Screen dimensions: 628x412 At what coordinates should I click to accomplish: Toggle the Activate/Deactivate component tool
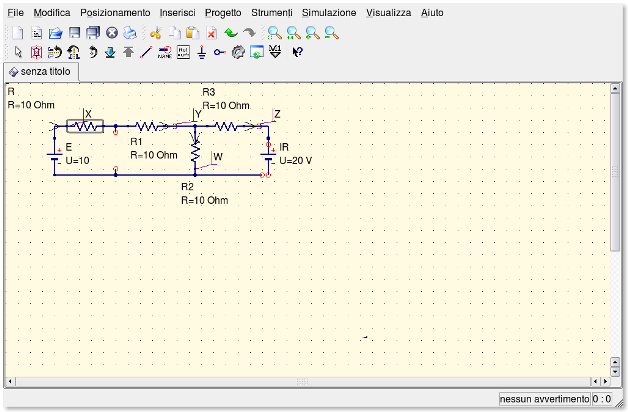37,52
